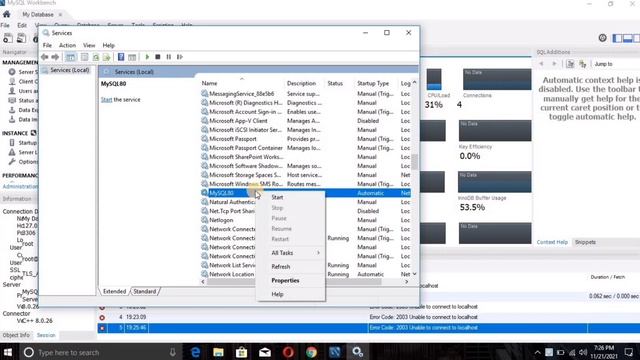Viewport: 640px width, 360px height.
Task: Open the Context Help tab in Workbench
Action: tap(552, 242)
